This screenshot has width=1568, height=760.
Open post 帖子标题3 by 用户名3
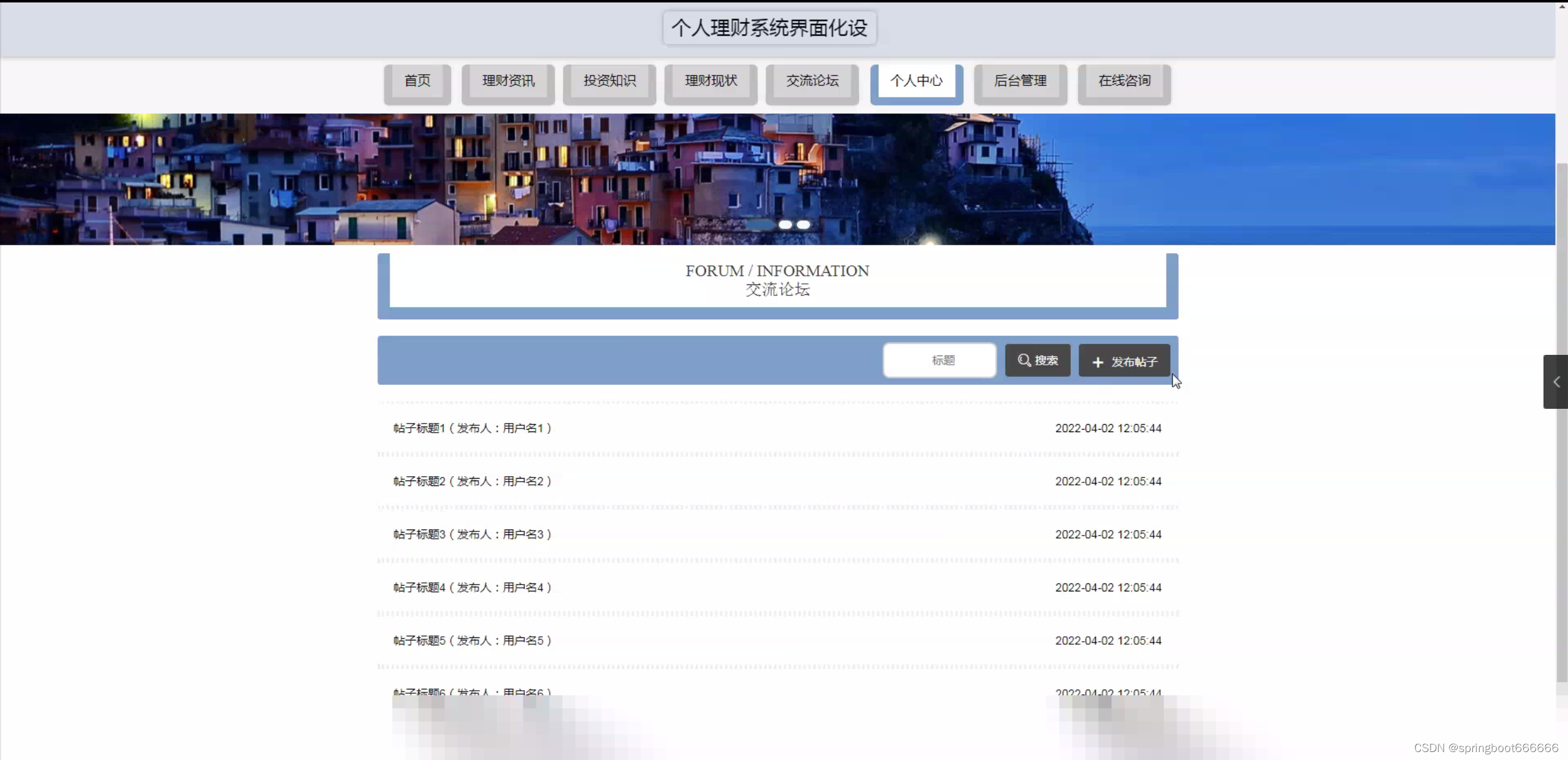click(x=472, y=534)
